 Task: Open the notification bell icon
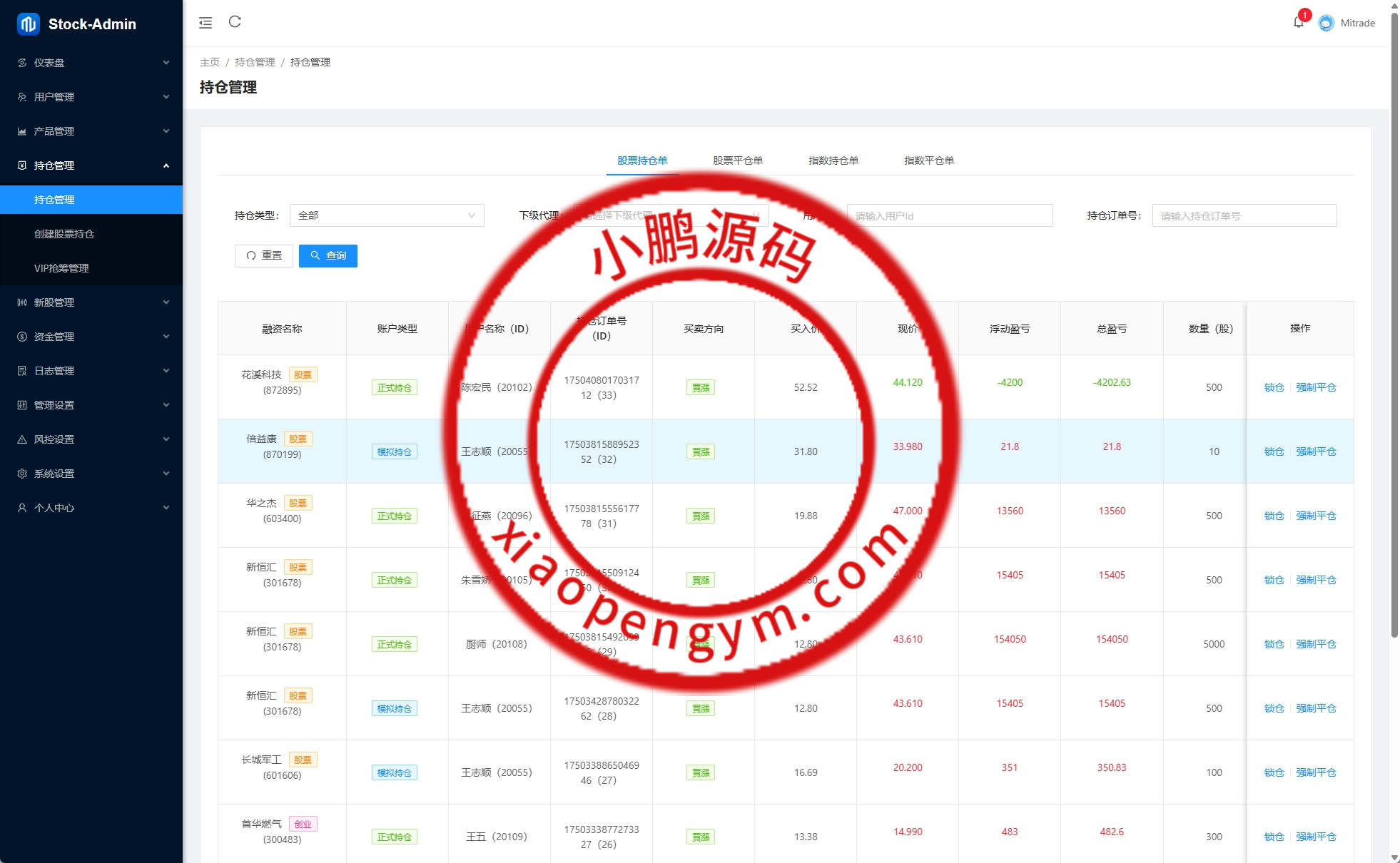(1298, 22)
